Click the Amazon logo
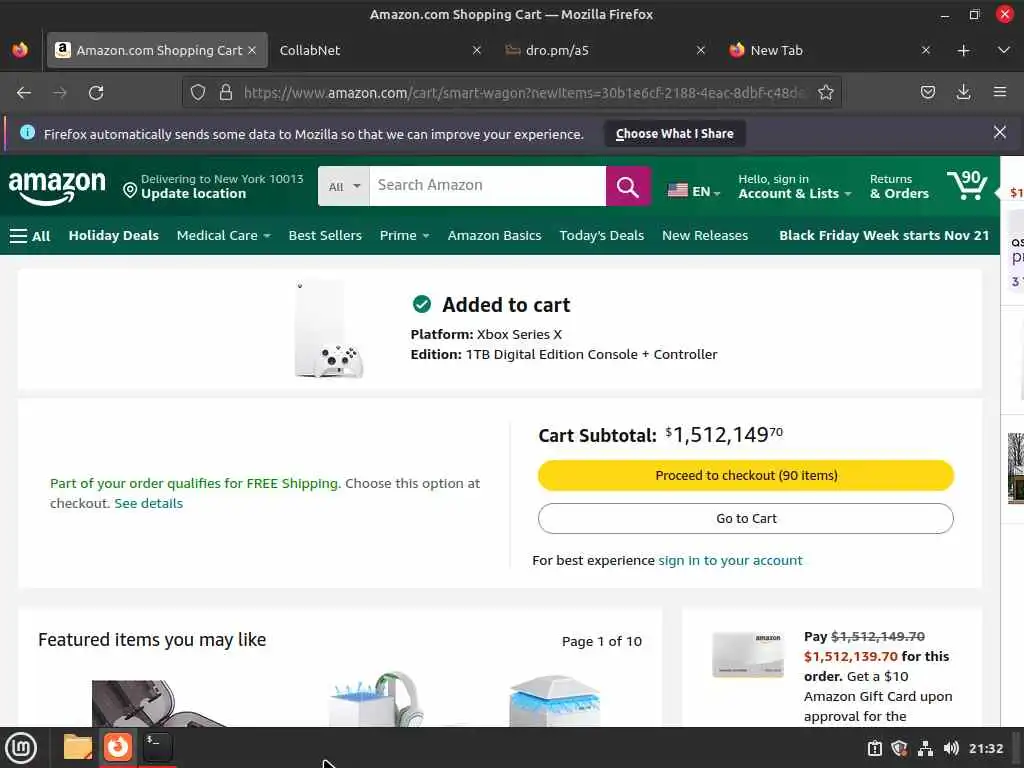The width and height of the screenshot is (1024, 768). coord(57,187)
